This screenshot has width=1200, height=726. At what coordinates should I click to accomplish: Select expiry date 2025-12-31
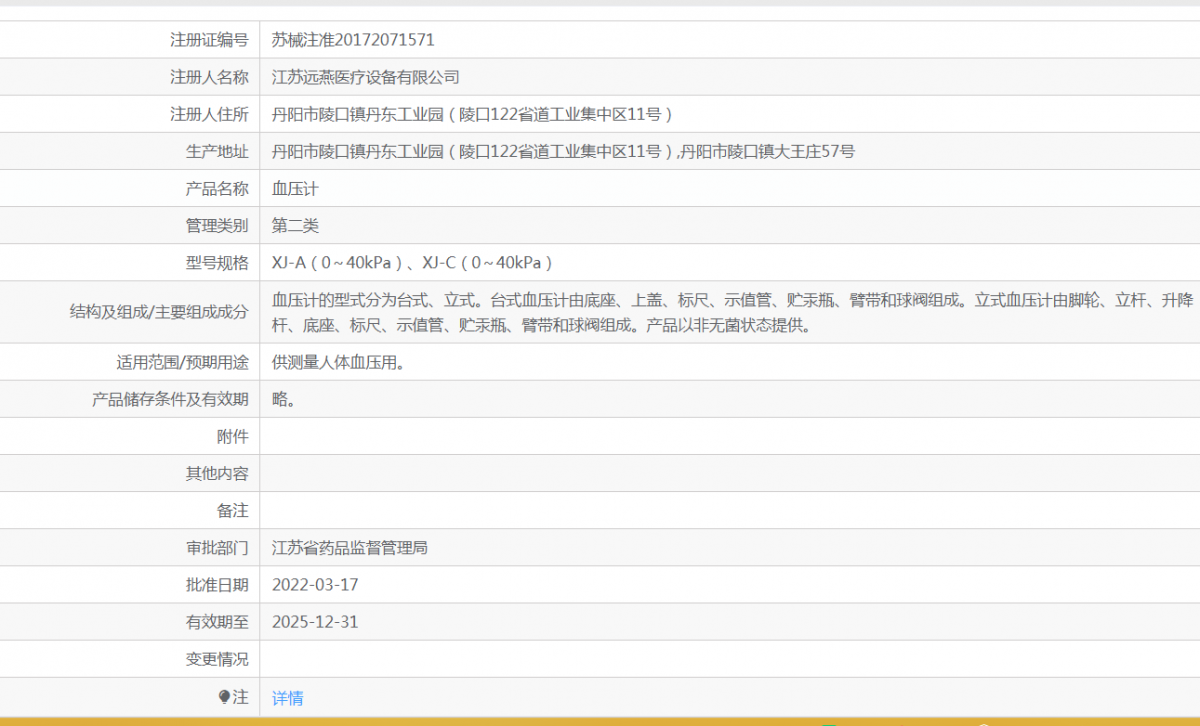[315, 622]
